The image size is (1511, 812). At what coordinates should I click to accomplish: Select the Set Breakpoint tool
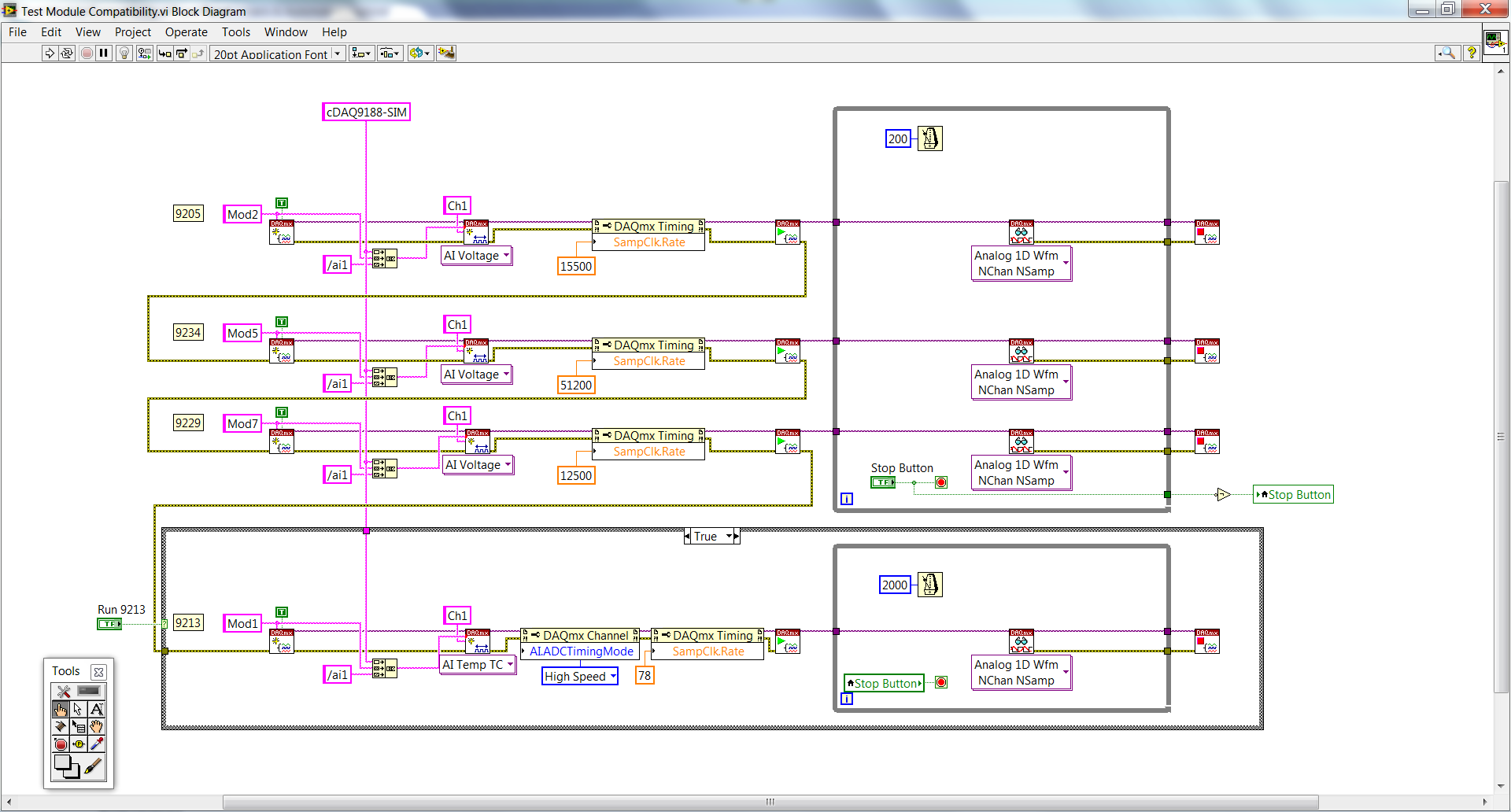point(61,744)
